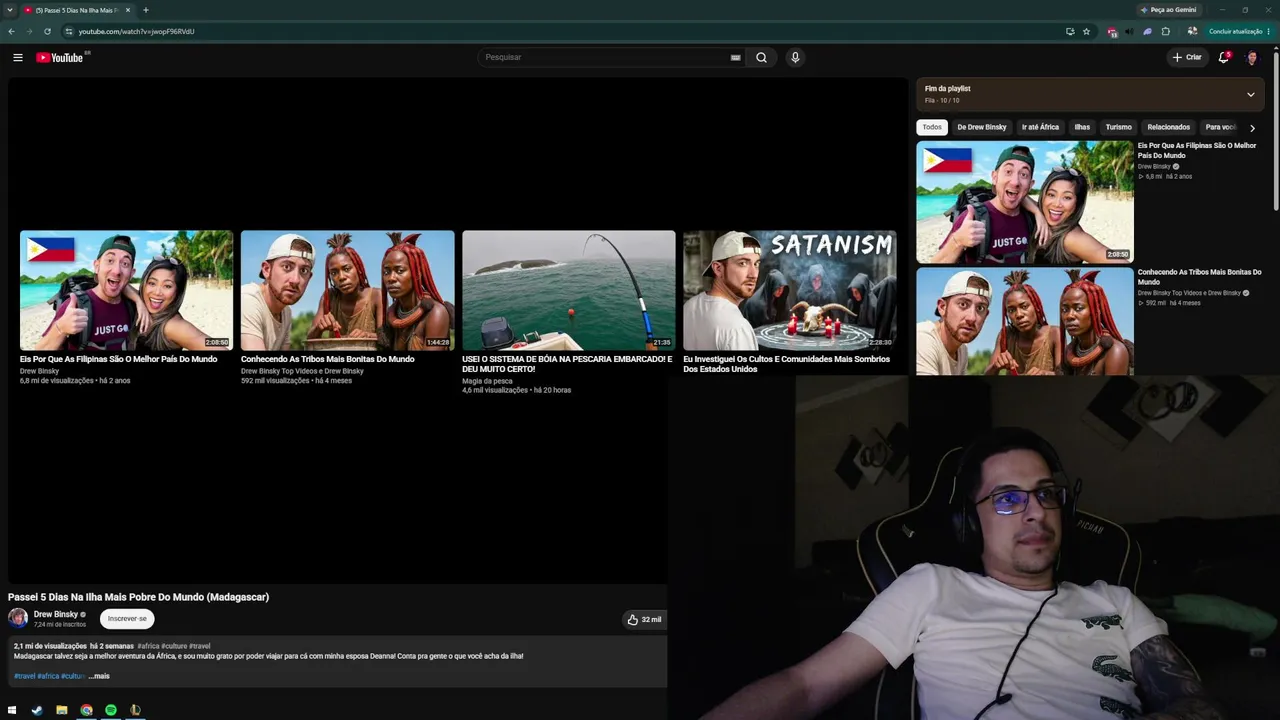Open the Chrome extensions puzzle icon
Screen dimensions: 1280x720
1166,31
